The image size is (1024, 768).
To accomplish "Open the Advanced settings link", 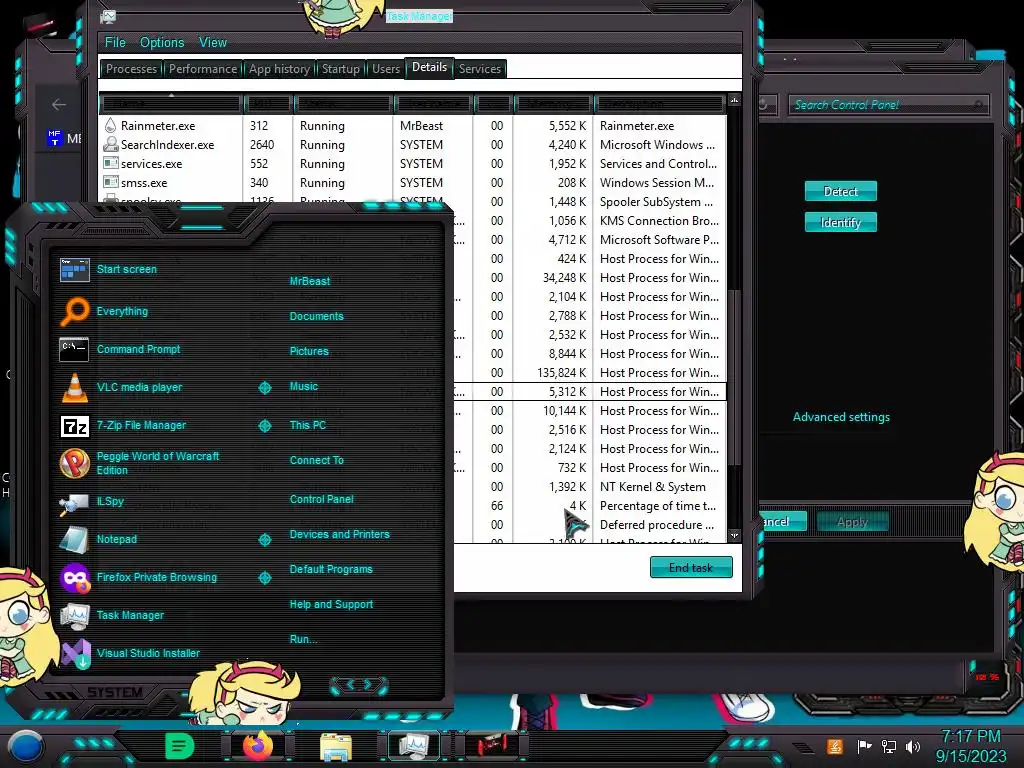I will [841, 417].
